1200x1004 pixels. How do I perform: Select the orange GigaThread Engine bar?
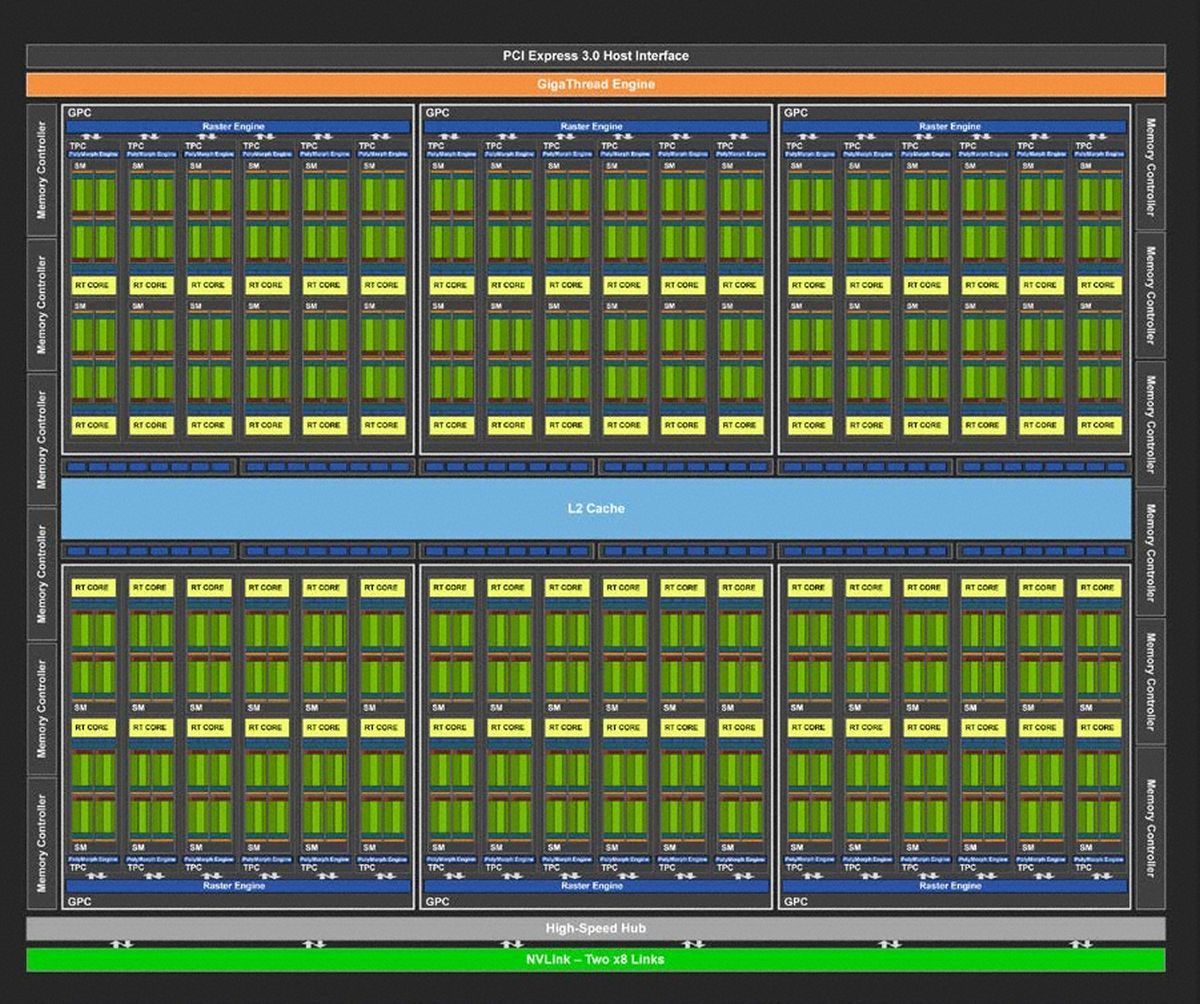click(x=595, y=84)
